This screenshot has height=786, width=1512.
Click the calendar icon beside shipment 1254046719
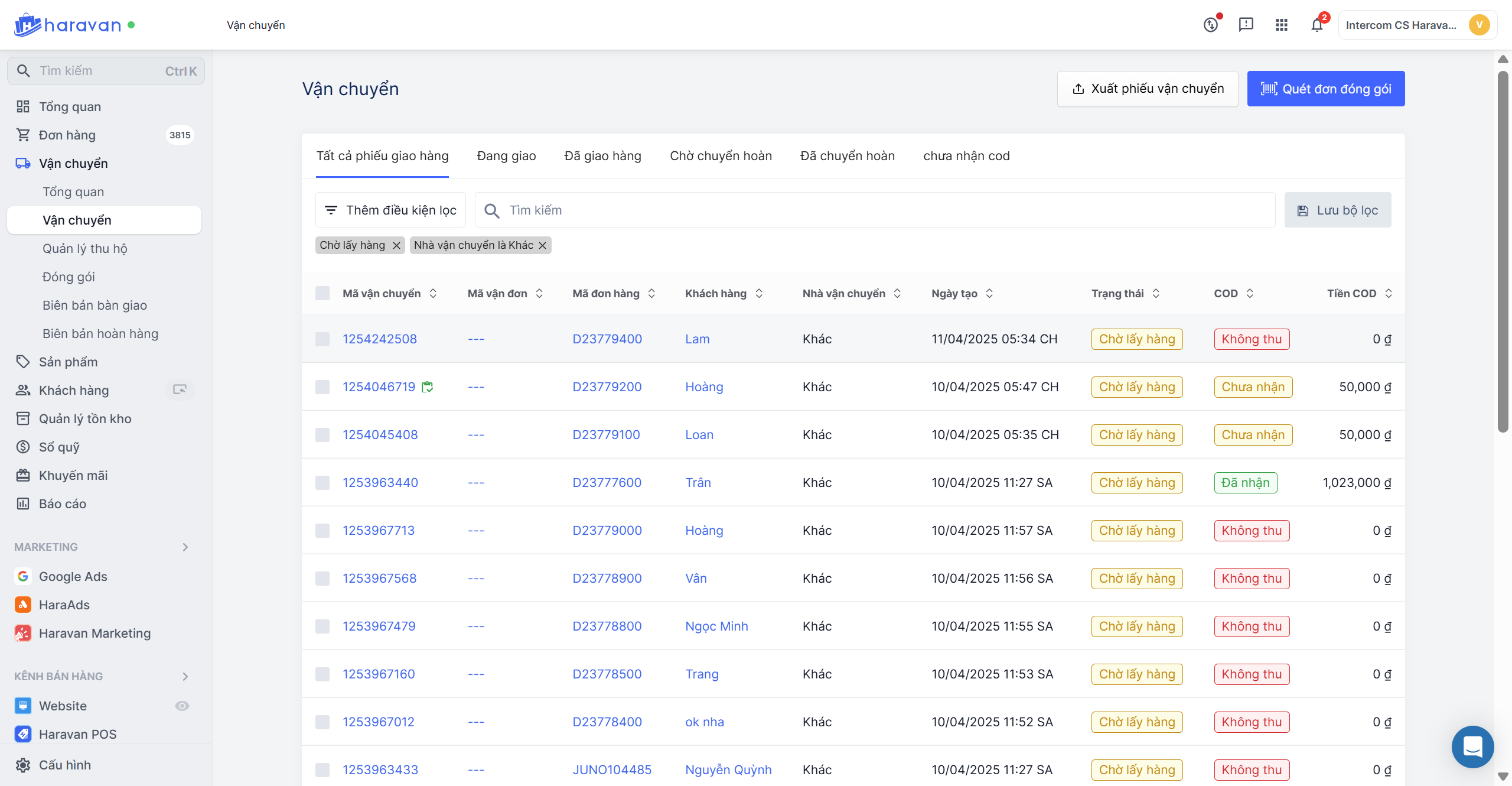[x=428, y=387]
